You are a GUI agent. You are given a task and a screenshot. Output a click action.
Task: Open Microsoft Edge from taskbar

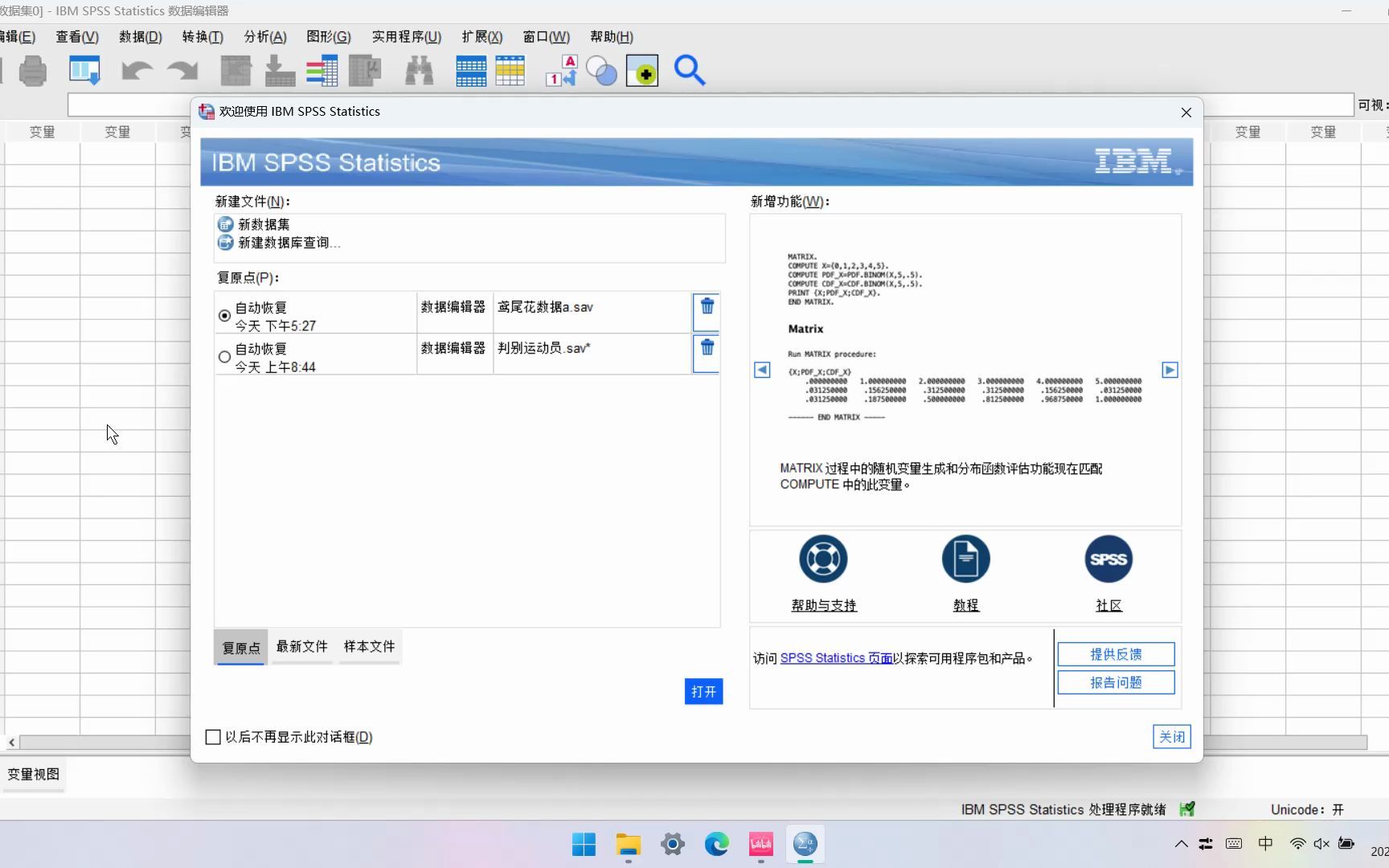[x=717, y=845]
